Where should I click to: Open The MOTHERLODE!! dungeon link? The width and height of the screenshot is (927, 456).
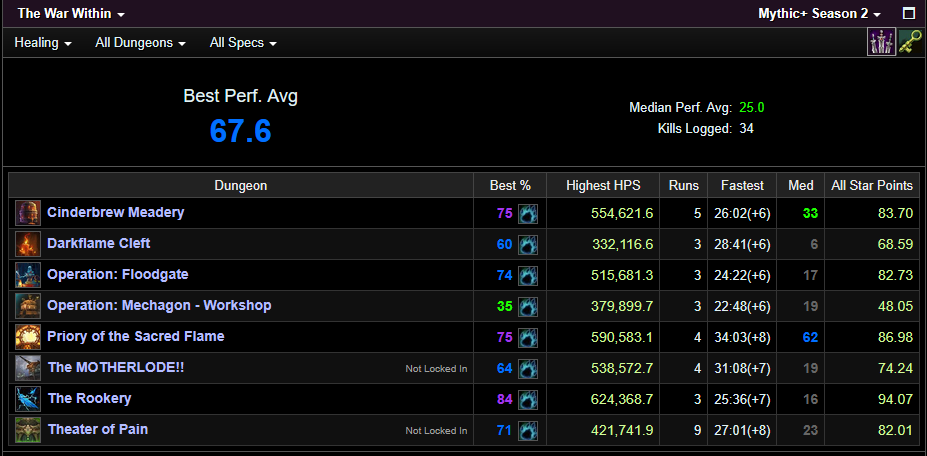click(x=116, y=367)
